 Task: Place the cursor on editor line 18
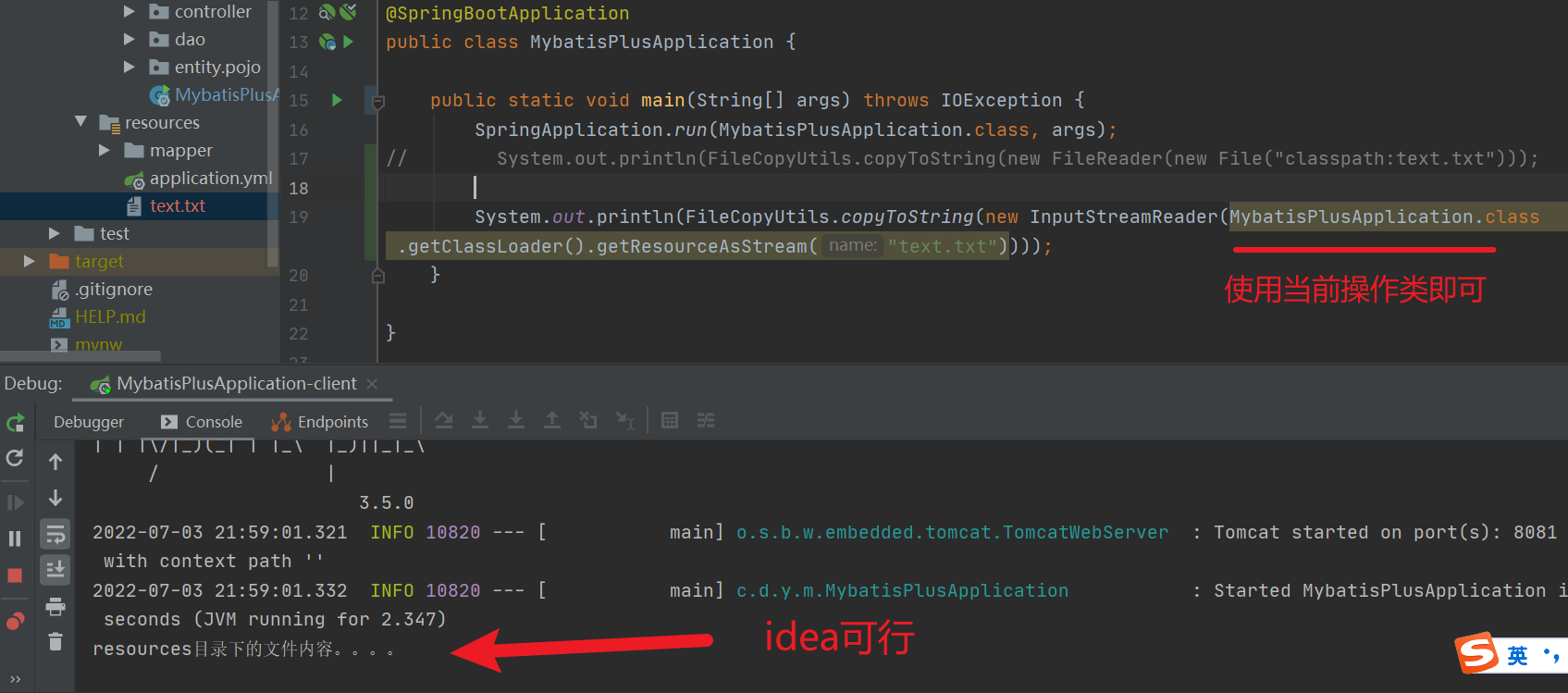tap(971, 188)
